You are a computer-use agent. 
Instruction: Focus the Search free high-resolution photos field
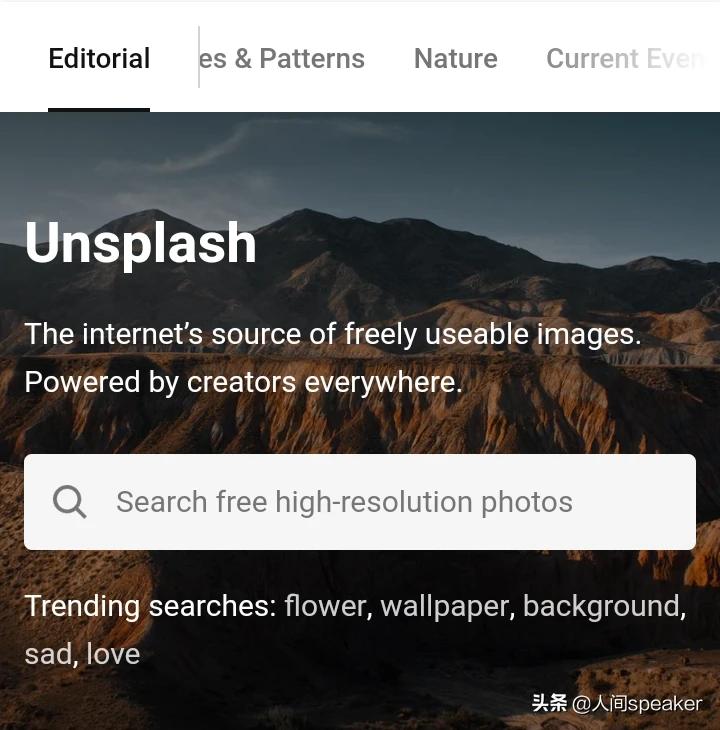coord(360,502)
